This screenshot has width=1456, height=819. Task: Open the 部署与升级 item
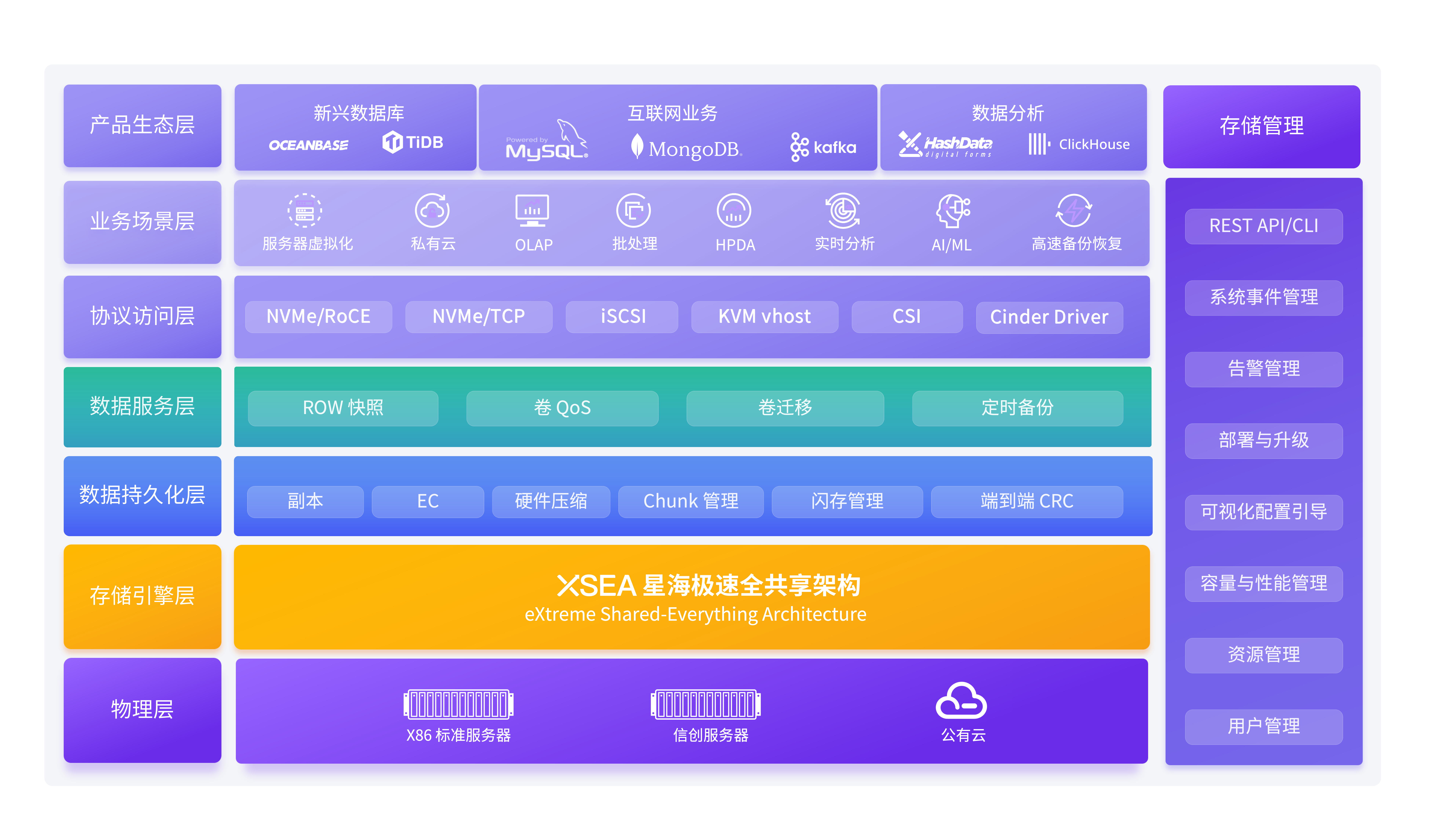tap(1264, 441)
